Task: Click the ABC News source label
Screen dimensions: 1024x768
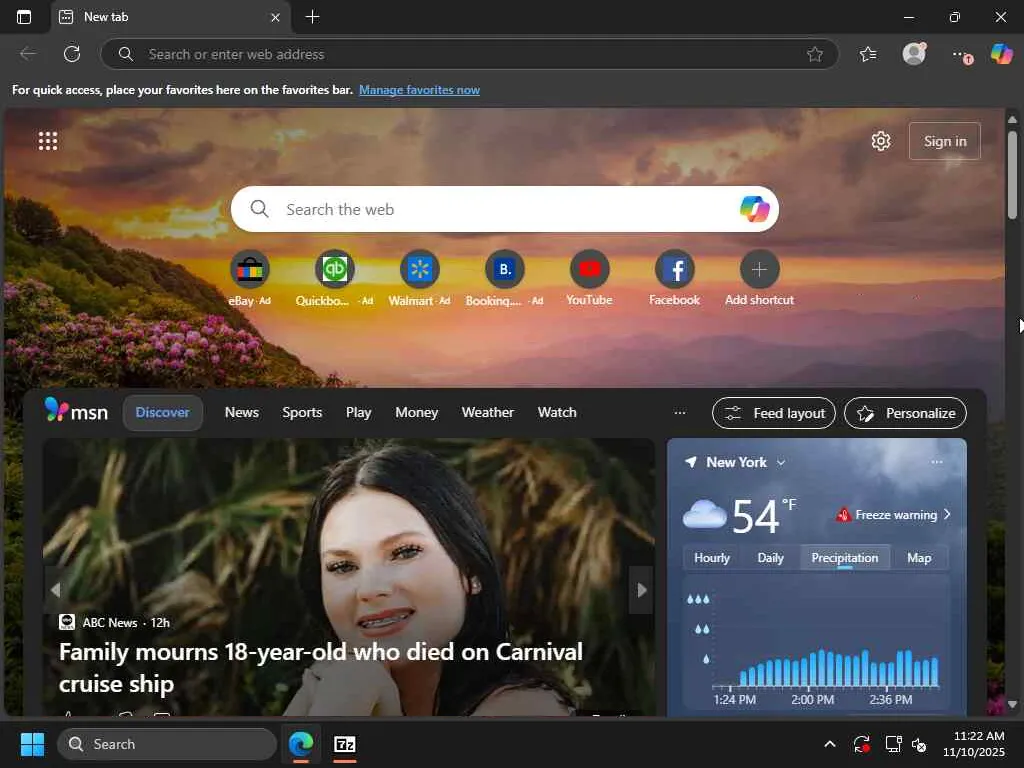Action: point(110,623)
